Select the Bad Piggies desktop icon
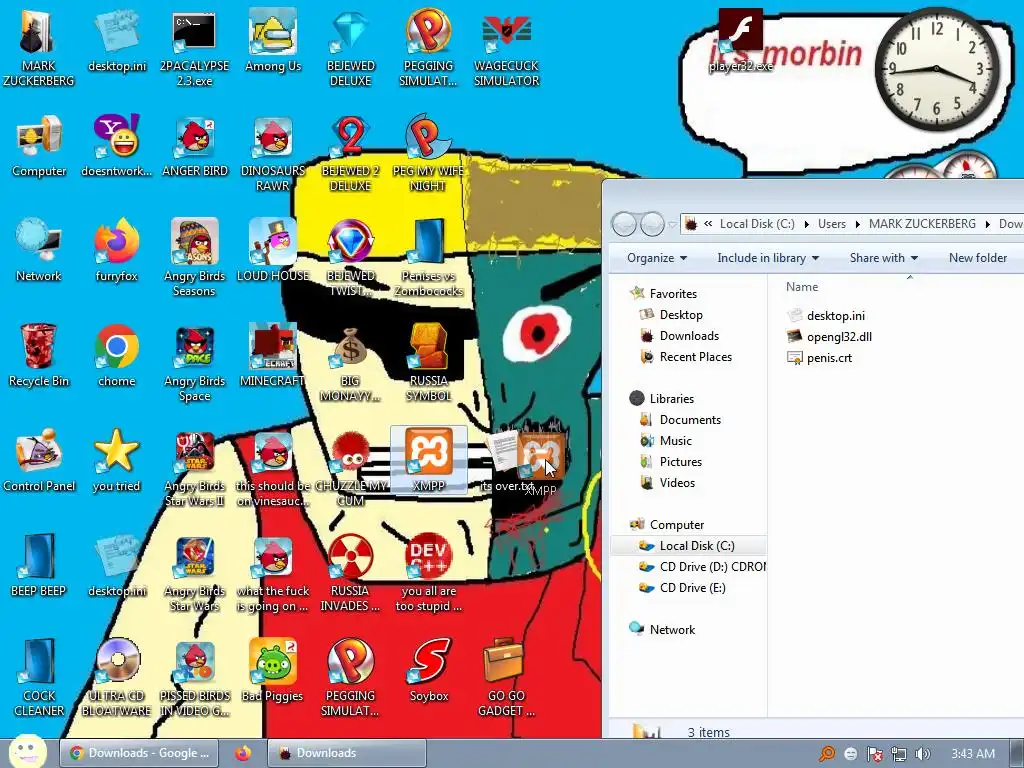This screenshot has height=768, width=1024. coord(272,671)
